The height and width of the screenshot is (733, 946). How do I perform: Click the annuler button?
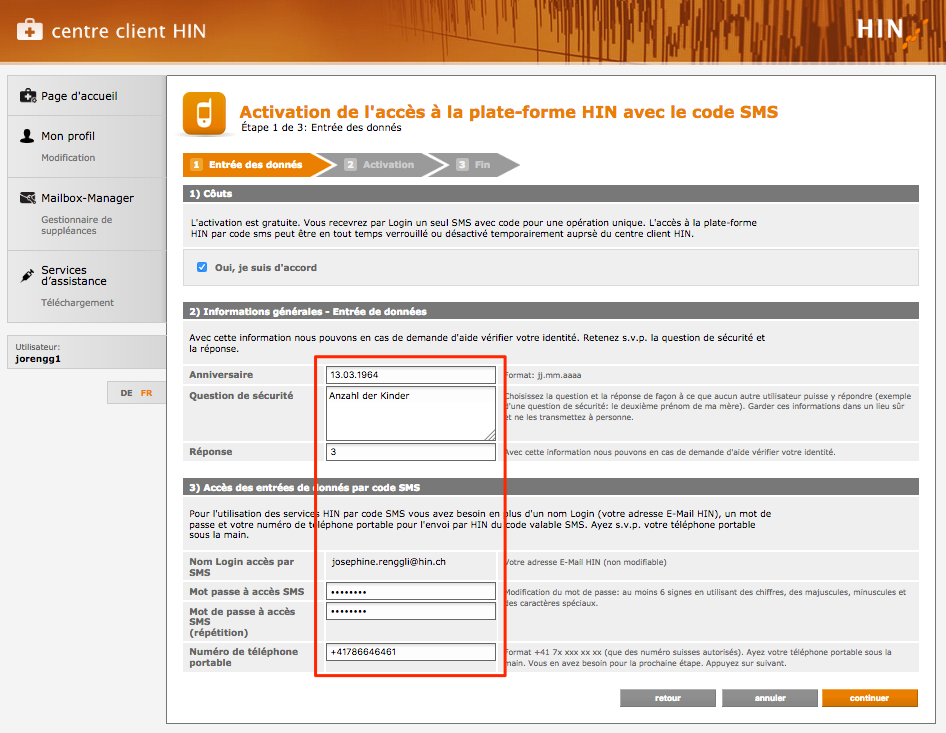click(770, 698)
